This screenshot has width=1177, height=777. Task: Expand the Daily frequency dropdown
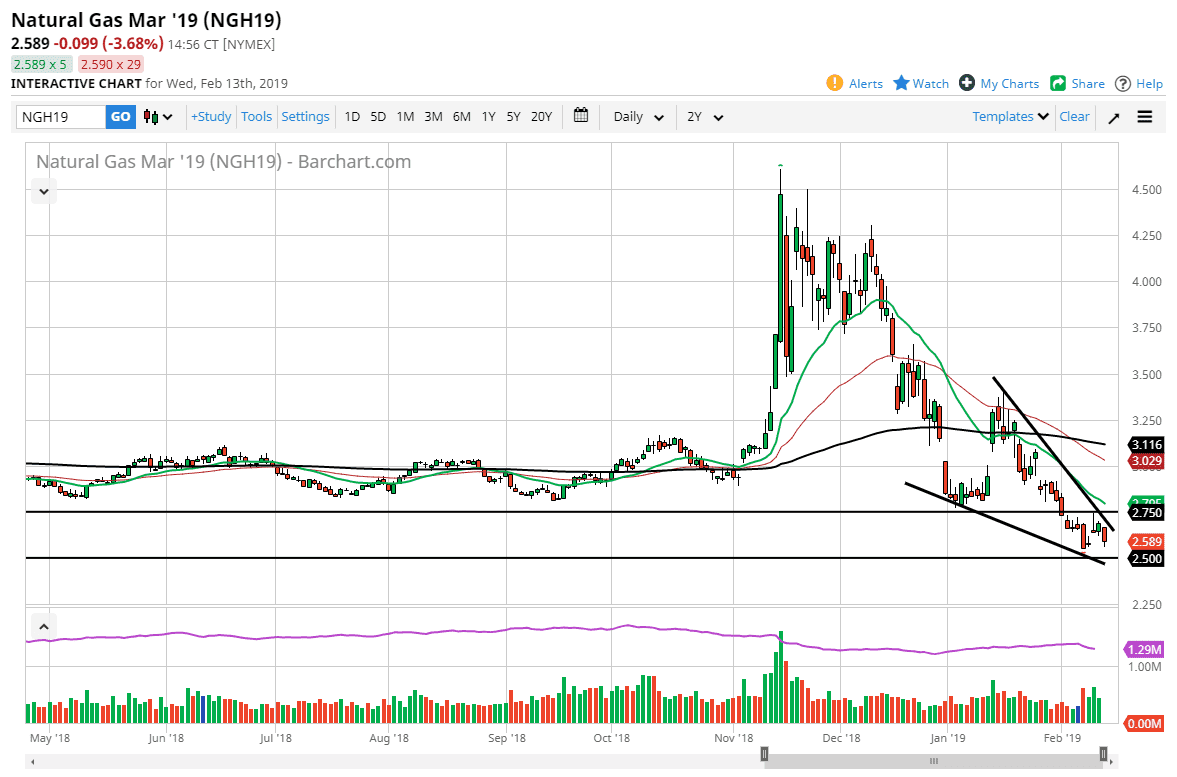coord(638,117)
